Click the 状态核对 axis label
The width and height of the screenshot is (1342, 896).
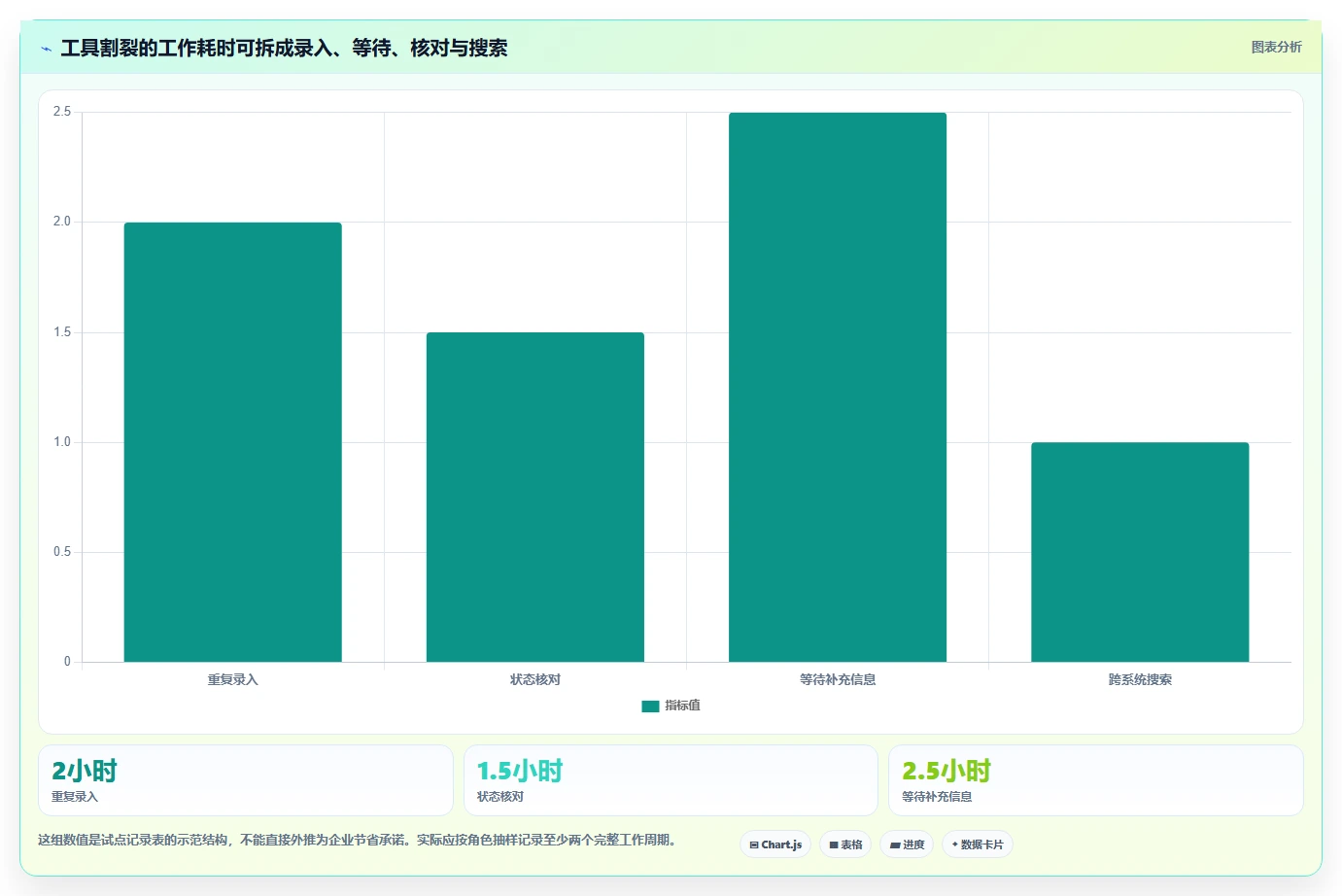535,679
